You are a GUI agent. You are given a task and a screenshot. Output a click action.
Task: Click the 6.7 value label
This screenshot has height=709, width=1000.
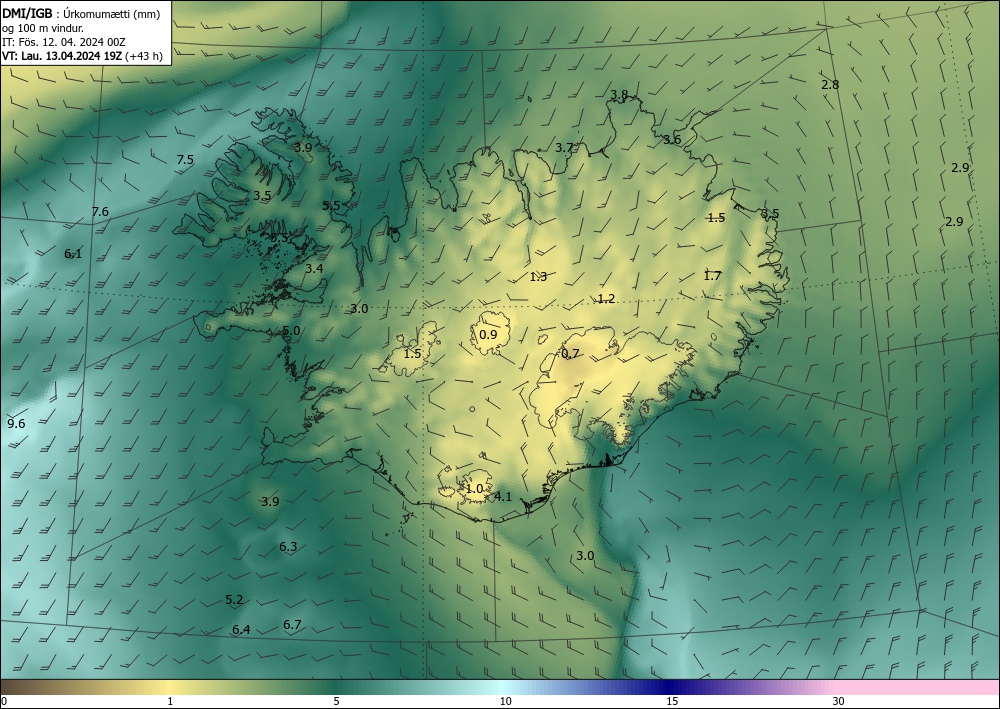(x=292, y=624)
